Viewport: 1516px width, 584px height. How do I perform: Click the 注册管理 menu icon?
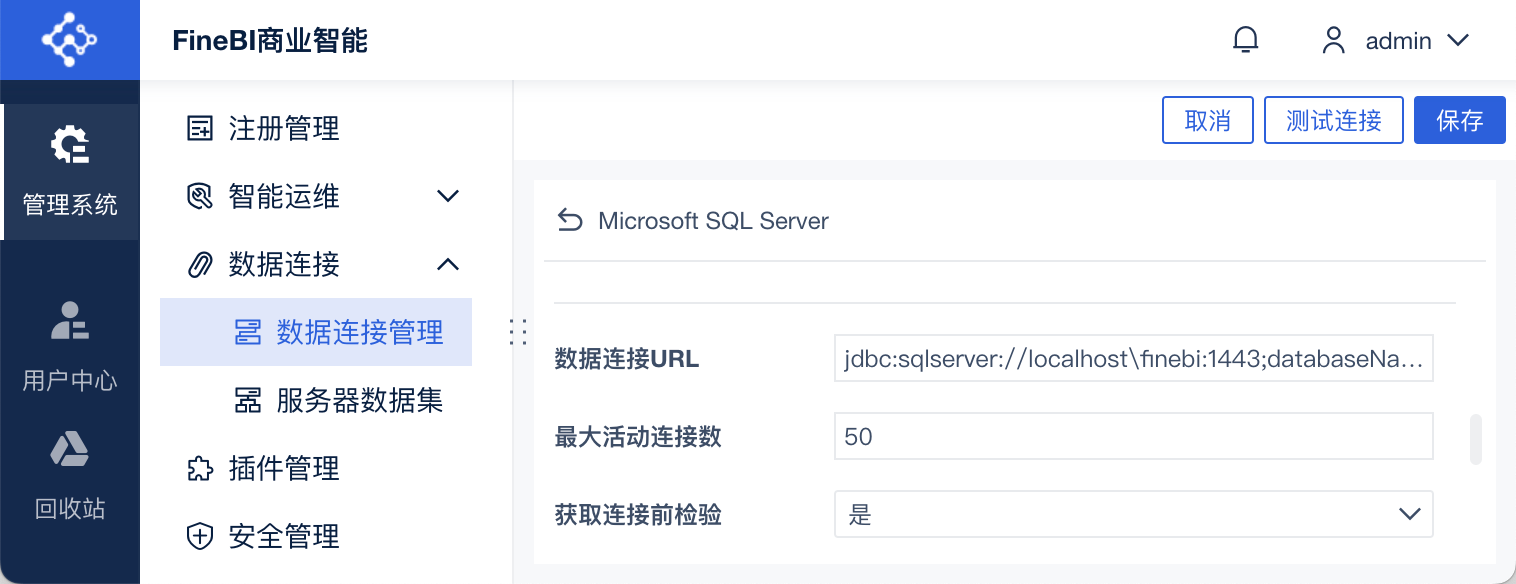tap(200, 129)
